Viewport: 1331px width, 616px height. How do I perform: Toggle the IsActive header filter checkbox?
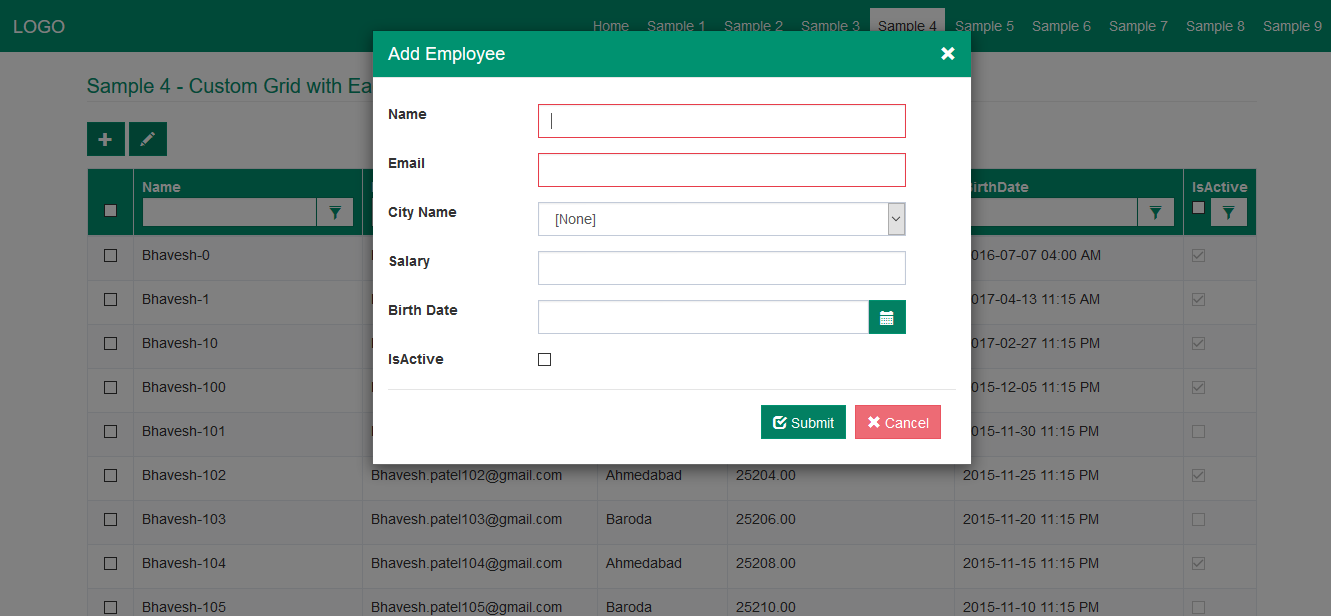pos(1199,208)
